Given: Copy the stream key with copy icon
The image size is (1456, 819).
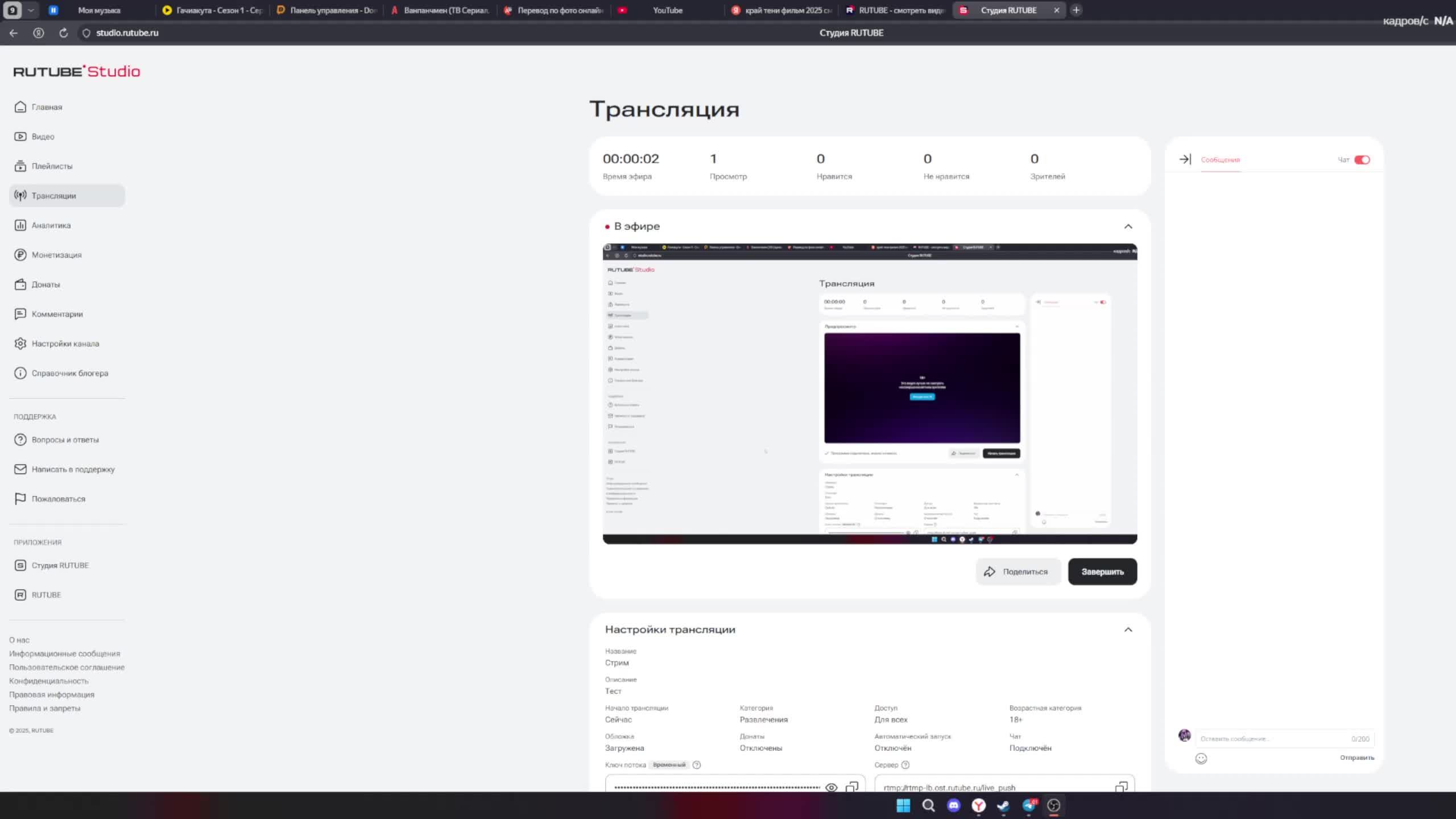Looking at the screenshot, I should coord(851,787).
